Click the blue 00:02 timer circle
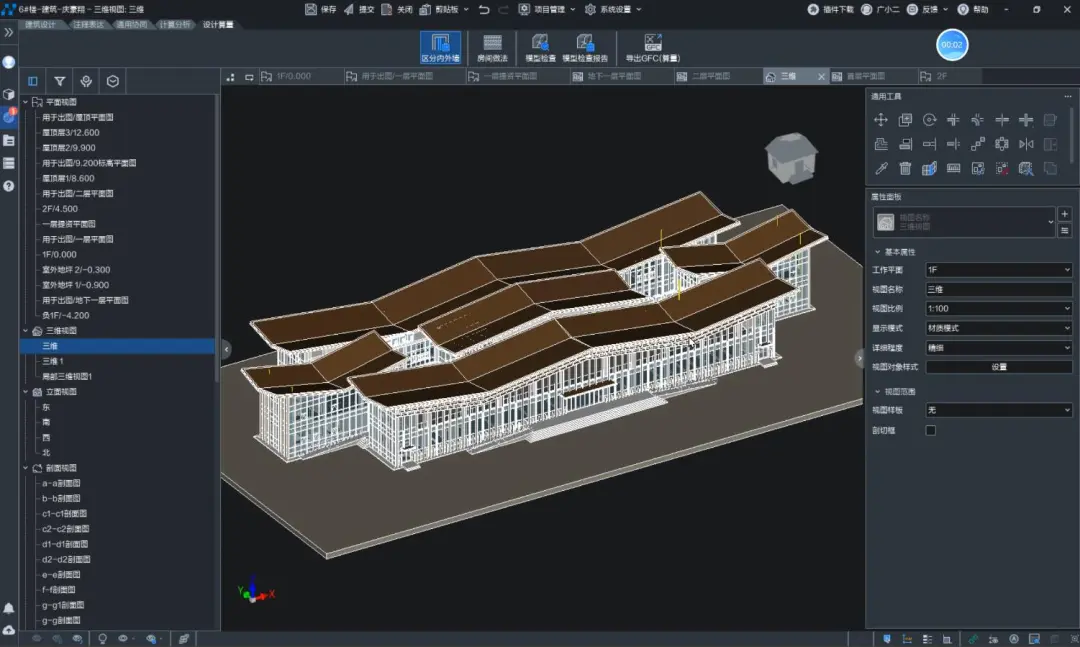Viewport: 1080px width, 647px height. [952, 45]
